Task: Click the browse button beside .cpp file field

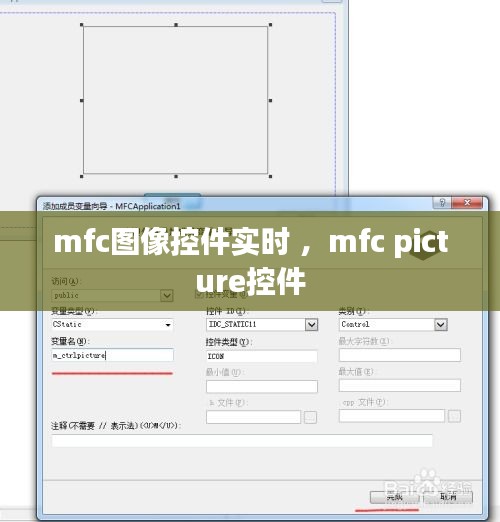Action: (x=454, y=416)
